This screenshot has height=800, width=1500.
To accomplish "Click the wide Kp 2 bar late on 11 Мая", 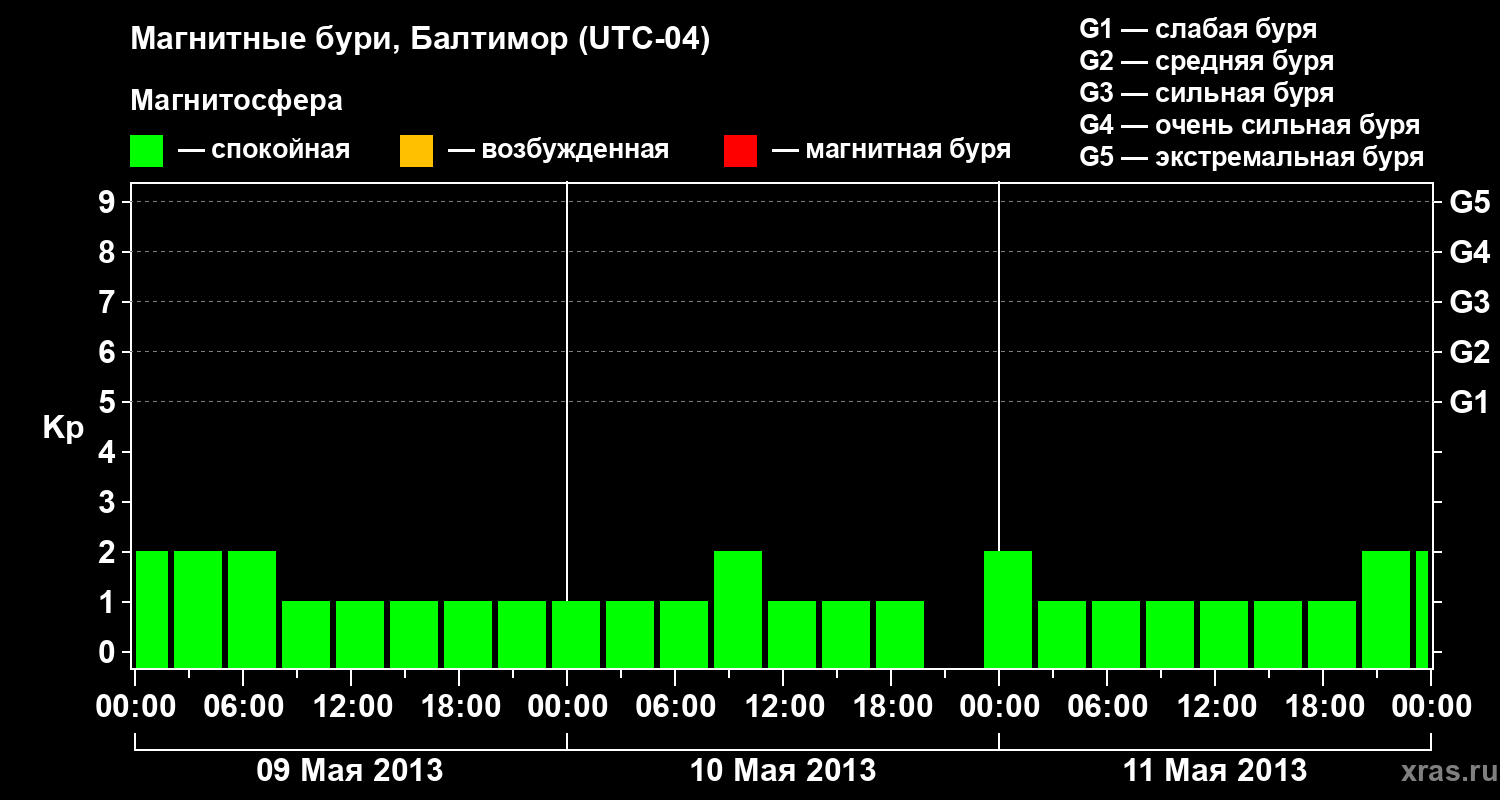I will tap(1386, 609).
